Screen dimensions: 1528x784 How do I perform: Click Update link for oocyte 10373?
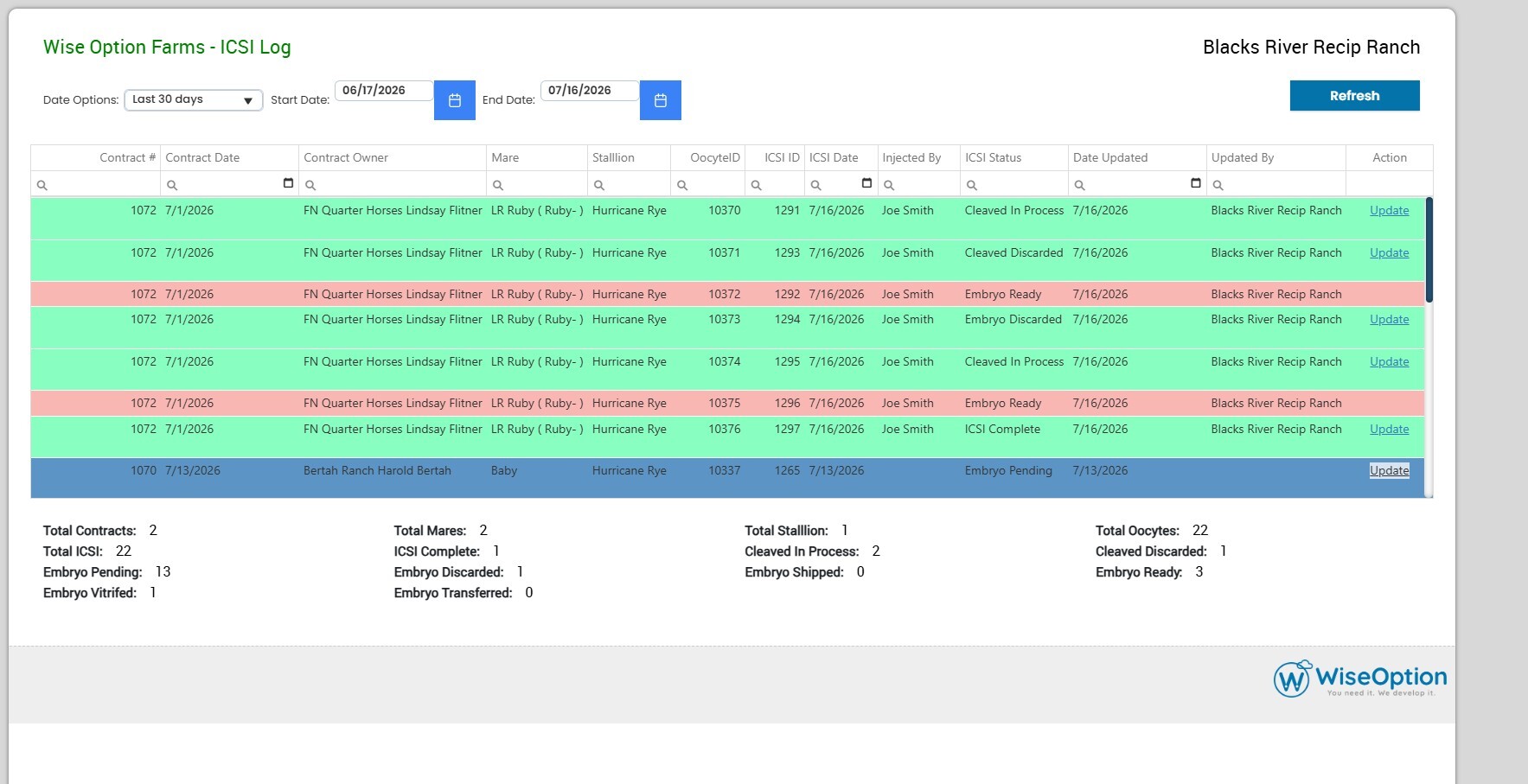(x=1389, y=319)
